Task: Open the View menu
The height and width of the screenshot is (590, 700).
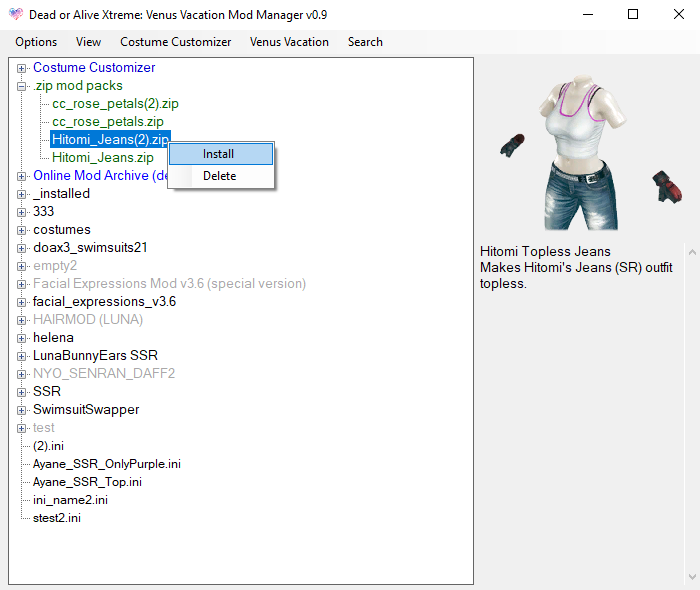Action: click(x=88, y=42)
